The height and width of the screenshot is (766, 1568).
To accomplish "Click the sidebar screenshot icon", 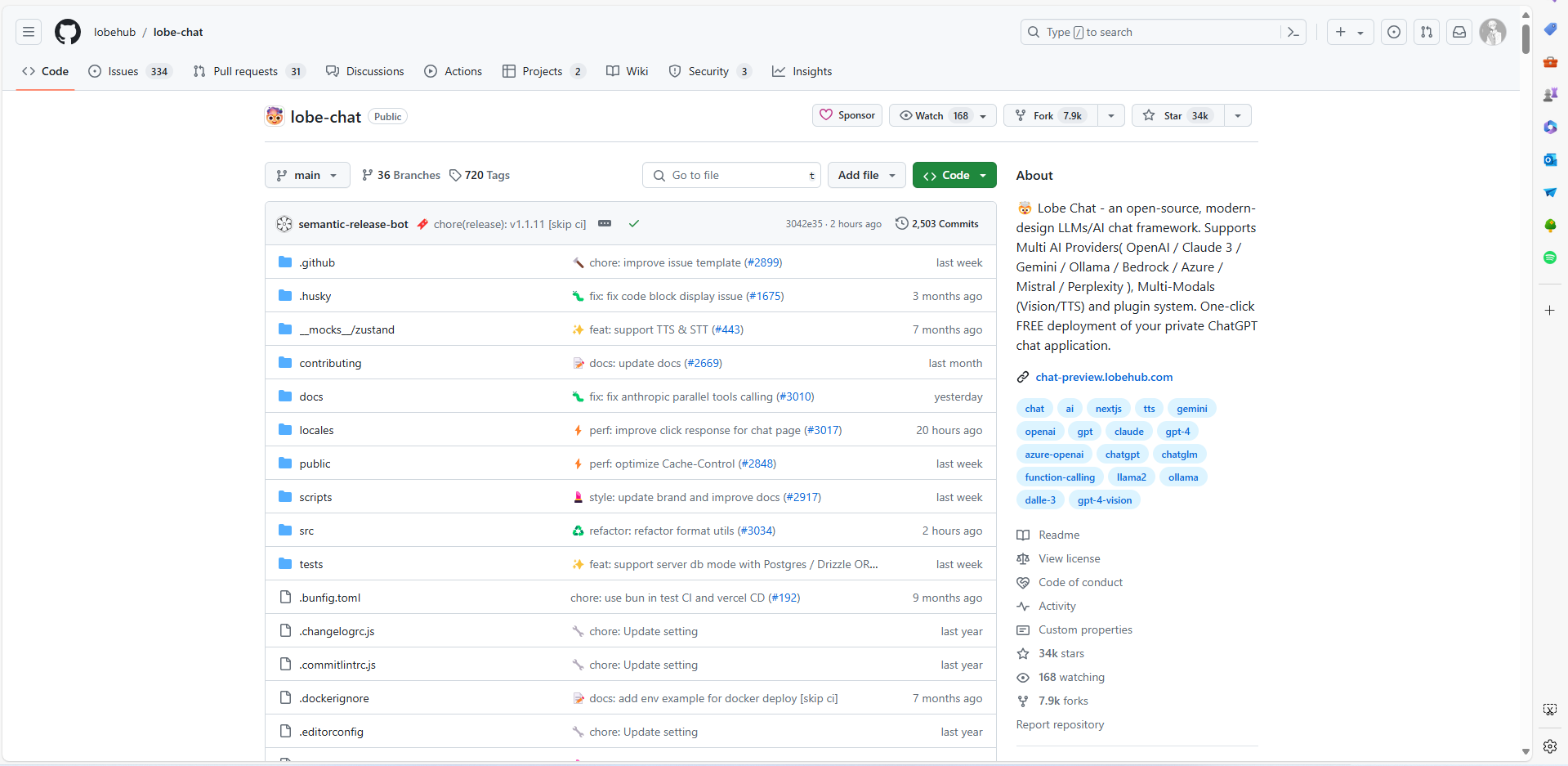I will (1550, 710).
